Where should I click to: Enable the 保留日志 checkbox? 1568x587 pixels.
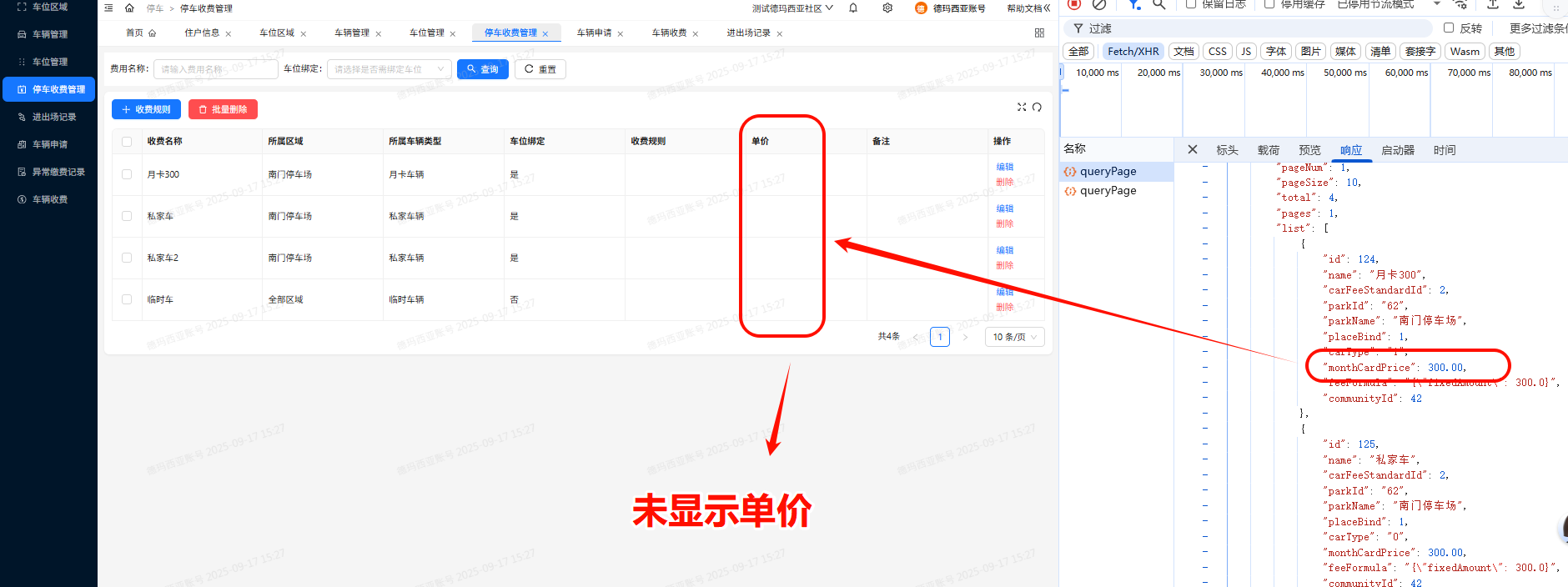click(1191, 4)
